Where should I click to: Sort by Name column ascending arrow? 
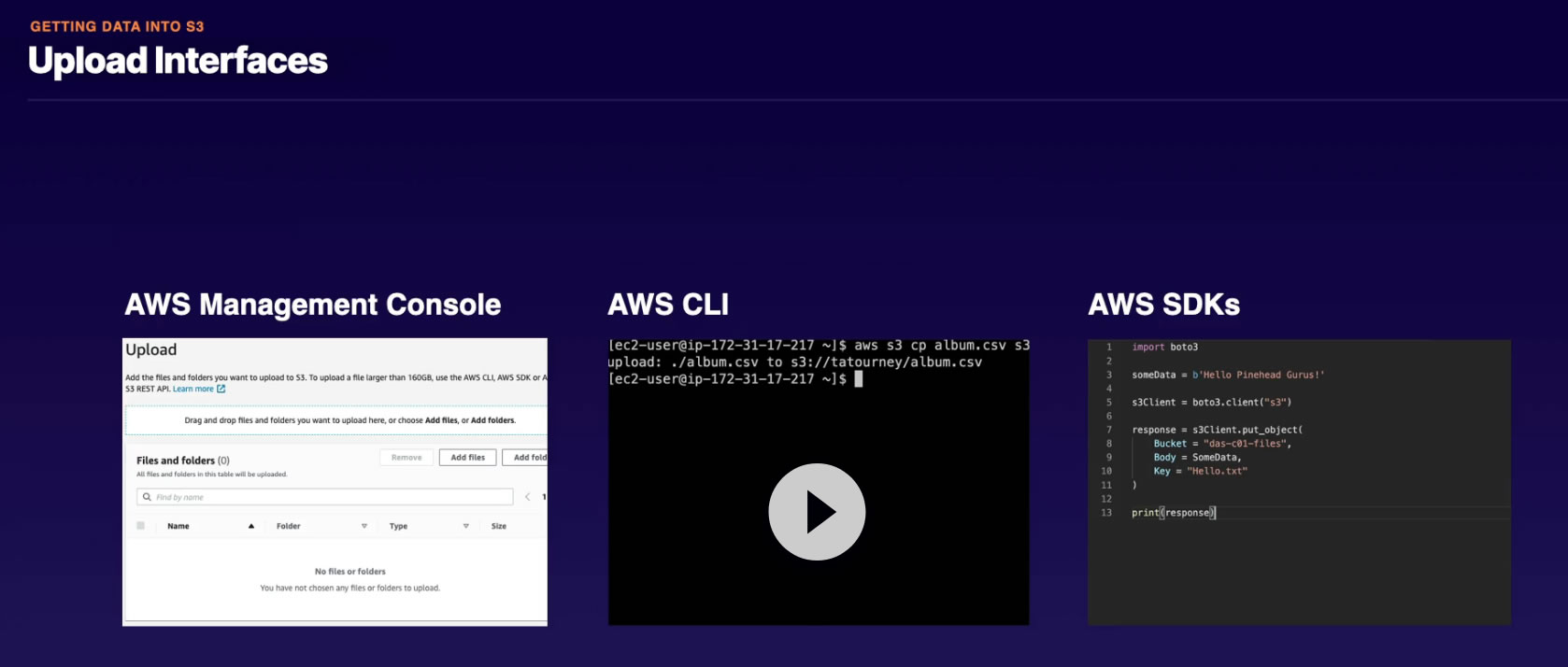tap(251, 526)
